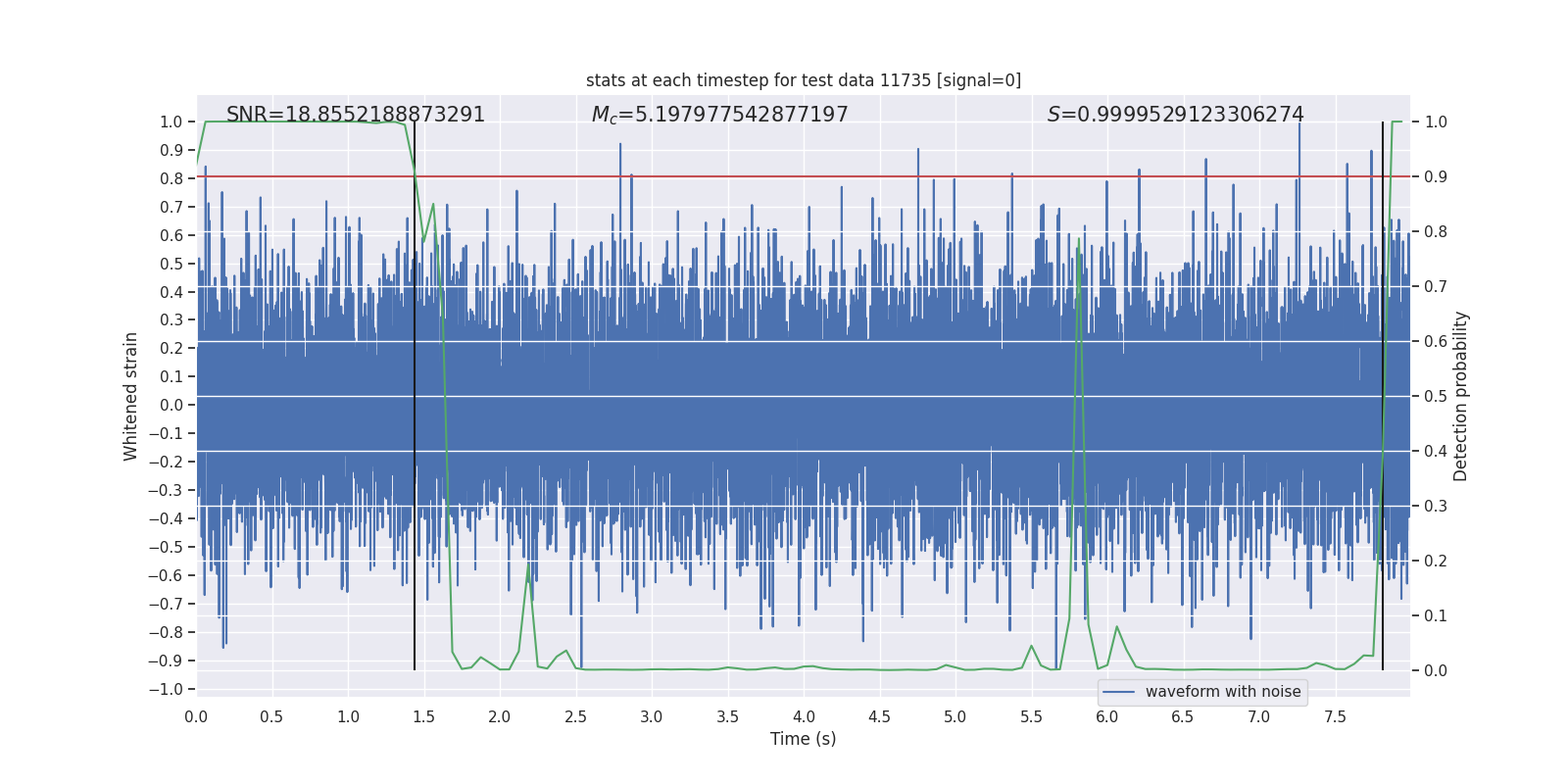The image size is (1568, 784).
Task: Select the −0.6 tick on the Whitened strain axis
Action: click(x=166, y=575)
